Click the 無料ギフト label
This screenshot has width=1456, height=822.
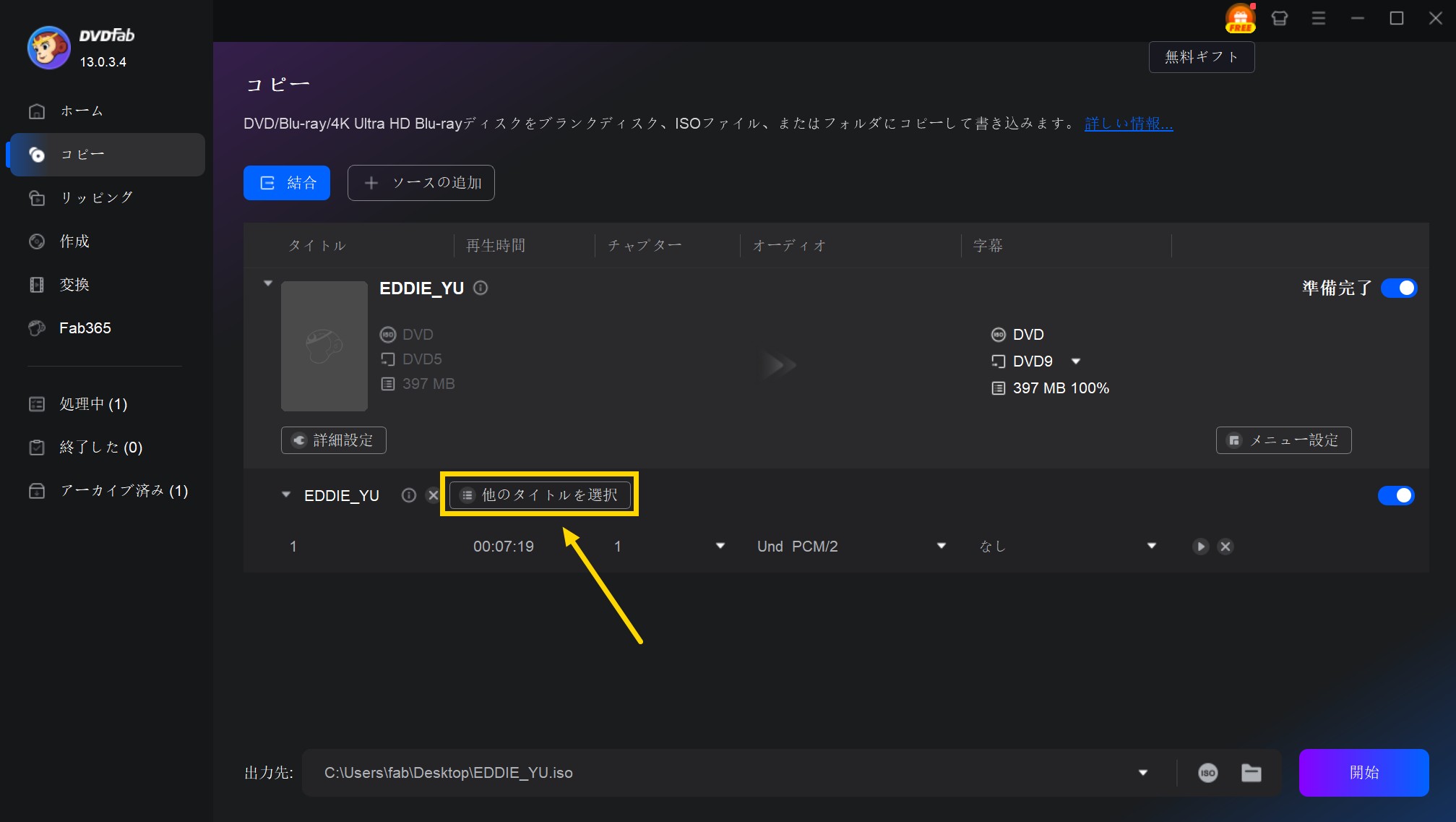pyautogui.click(x=1202, y=57)
